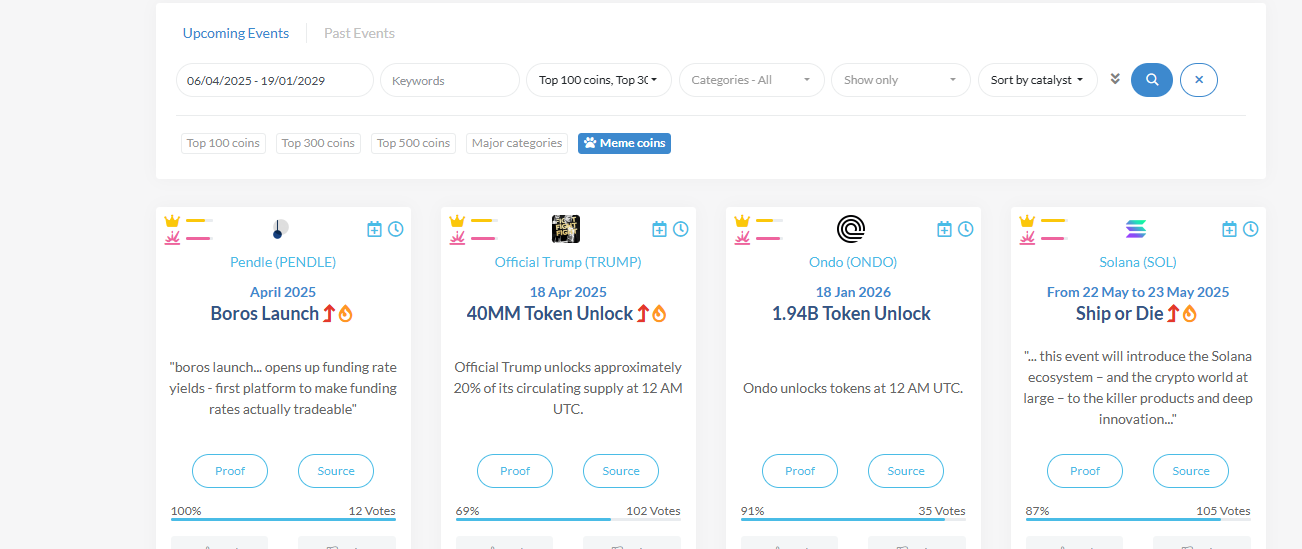Click Source button on Ondo card

906,471
